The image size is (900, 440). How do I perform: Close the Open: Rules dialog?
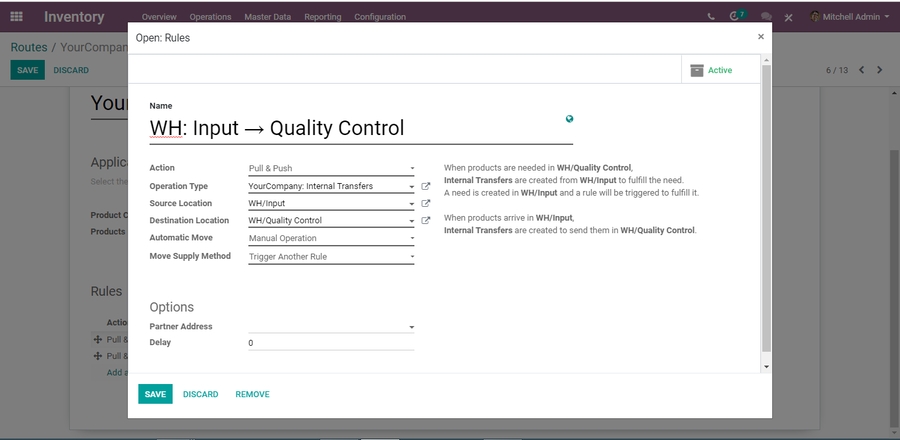click(x=760, y=37)
